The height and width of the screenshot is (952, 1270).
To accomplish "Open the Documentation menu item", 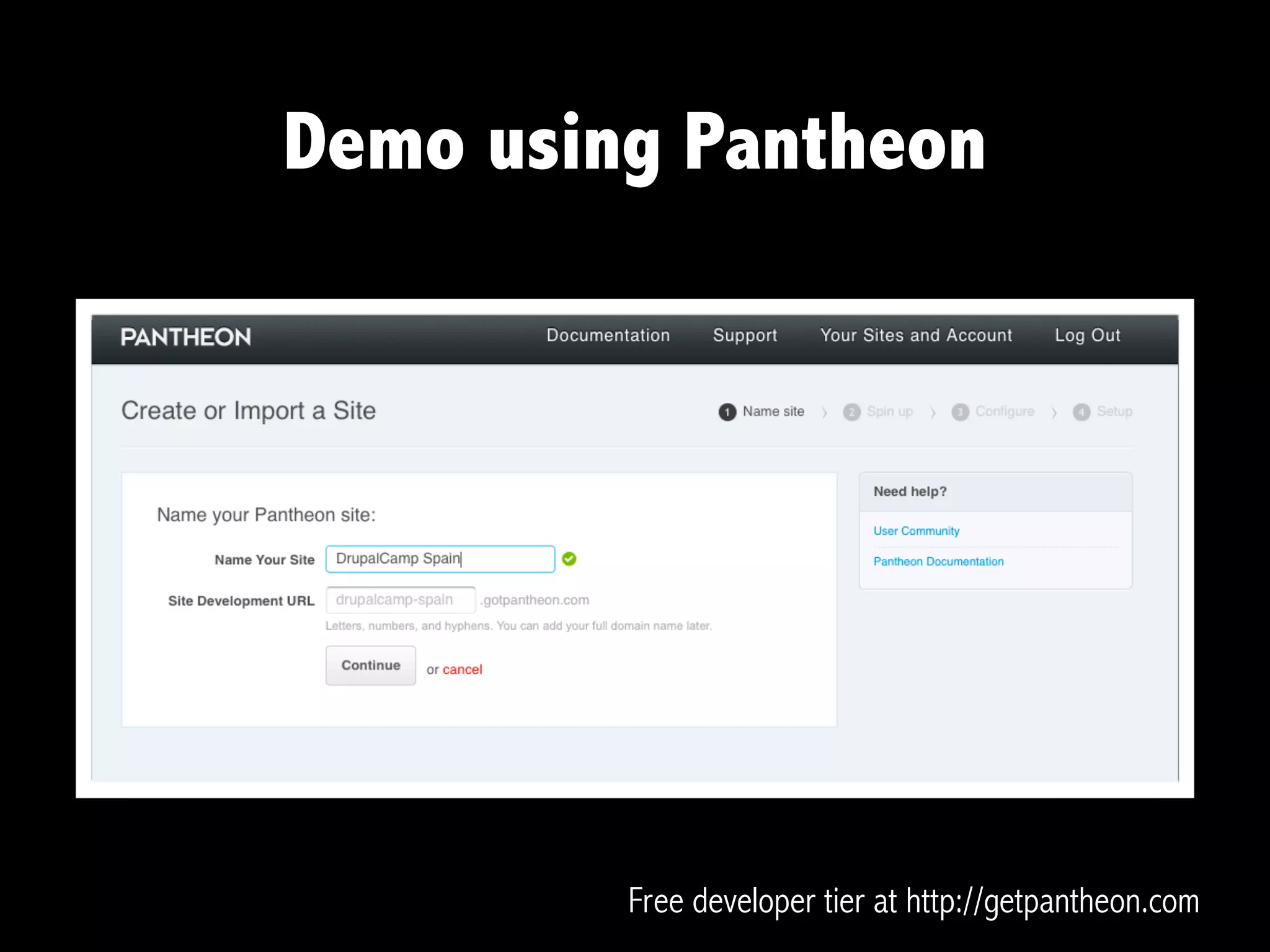I will tap(608, 335).
